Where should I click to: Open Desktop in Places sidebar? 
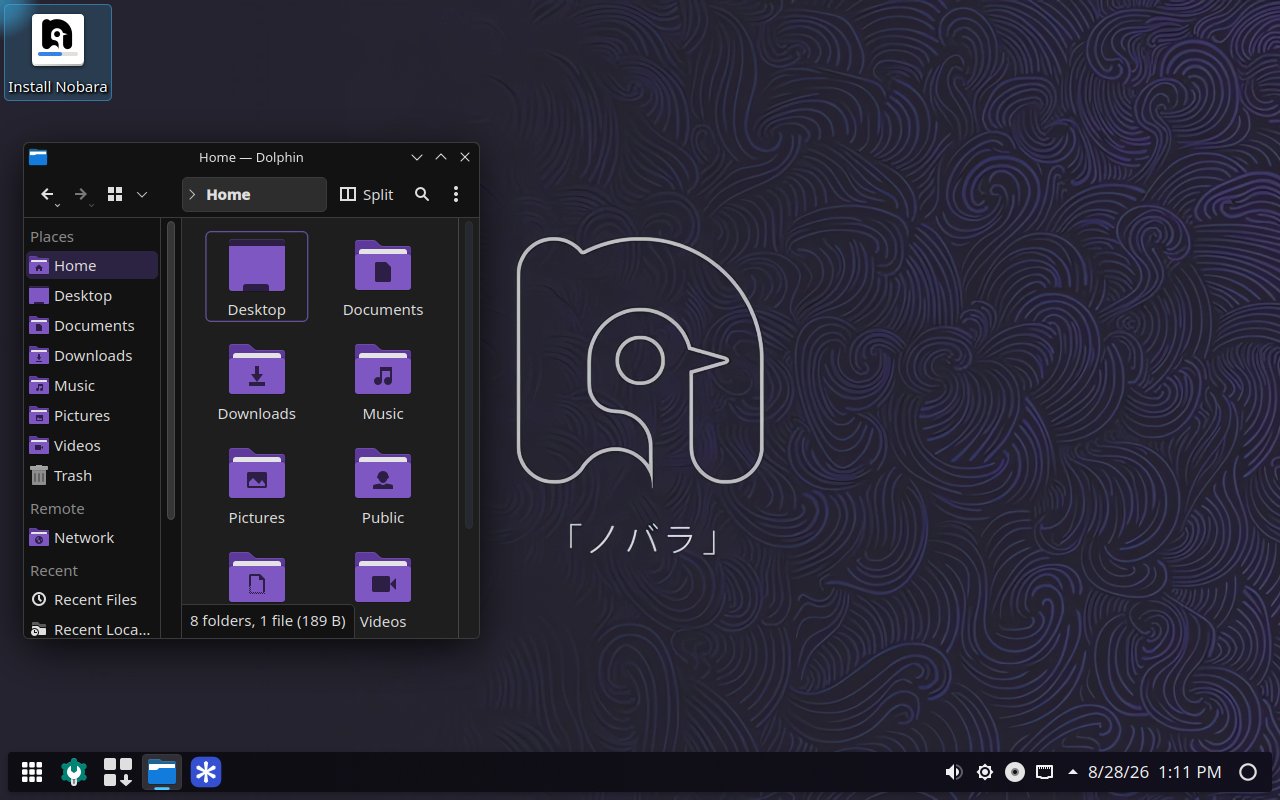[92, 295]
